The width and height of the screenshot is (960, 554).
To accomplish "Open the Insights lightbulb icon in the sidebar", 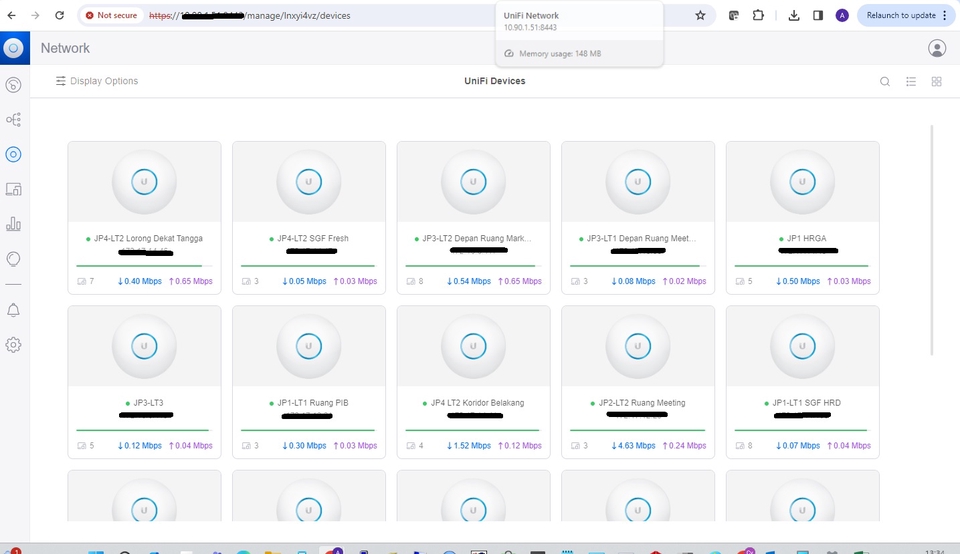I will click(13, 259).
